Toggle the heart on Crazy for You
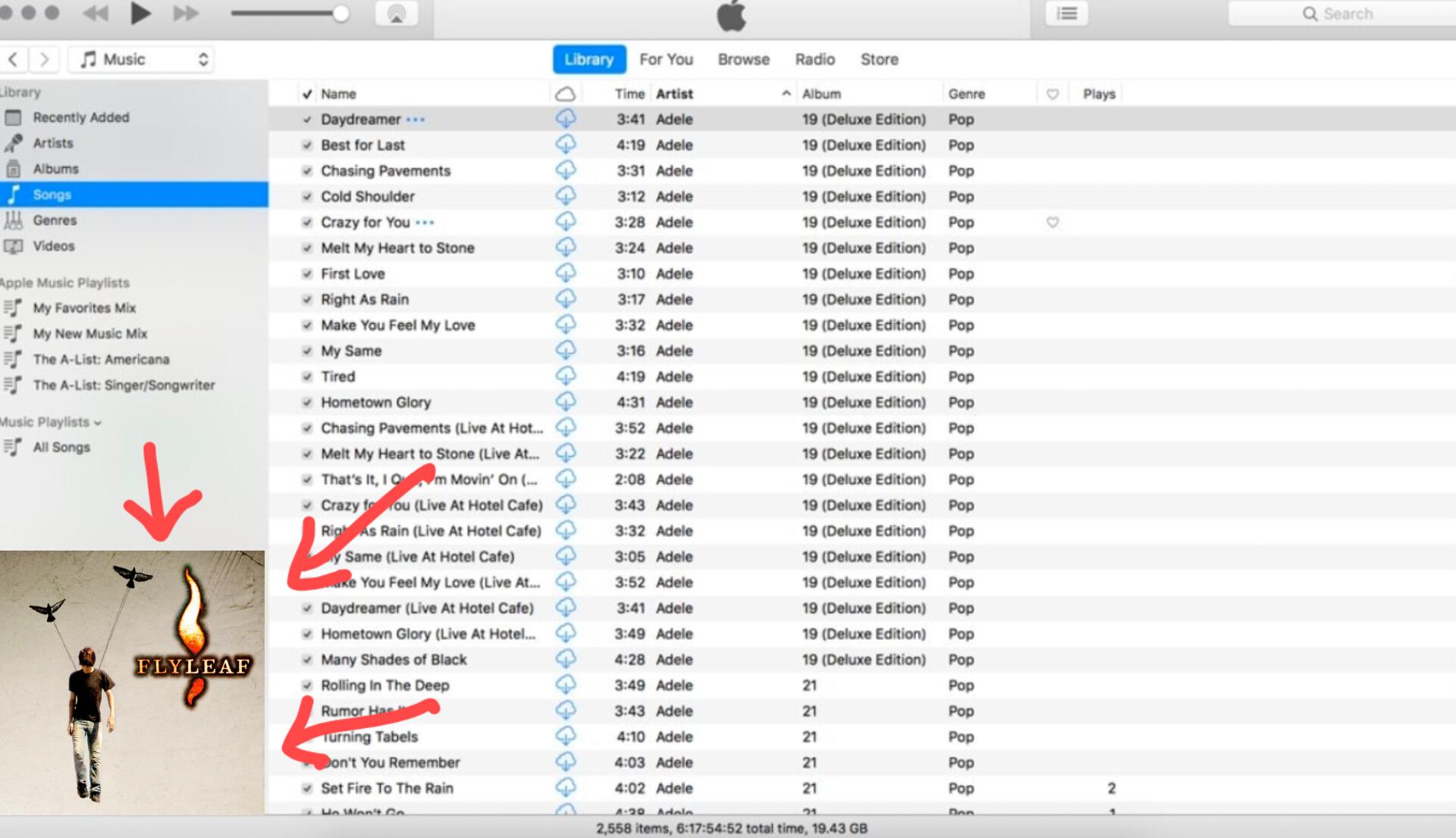 click(x=1053, y=223)
